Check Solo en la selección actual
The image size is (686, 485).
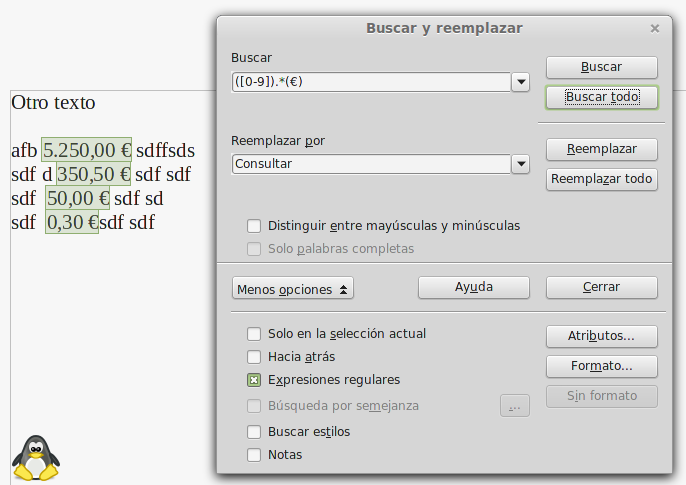click(x=254, y=334)
